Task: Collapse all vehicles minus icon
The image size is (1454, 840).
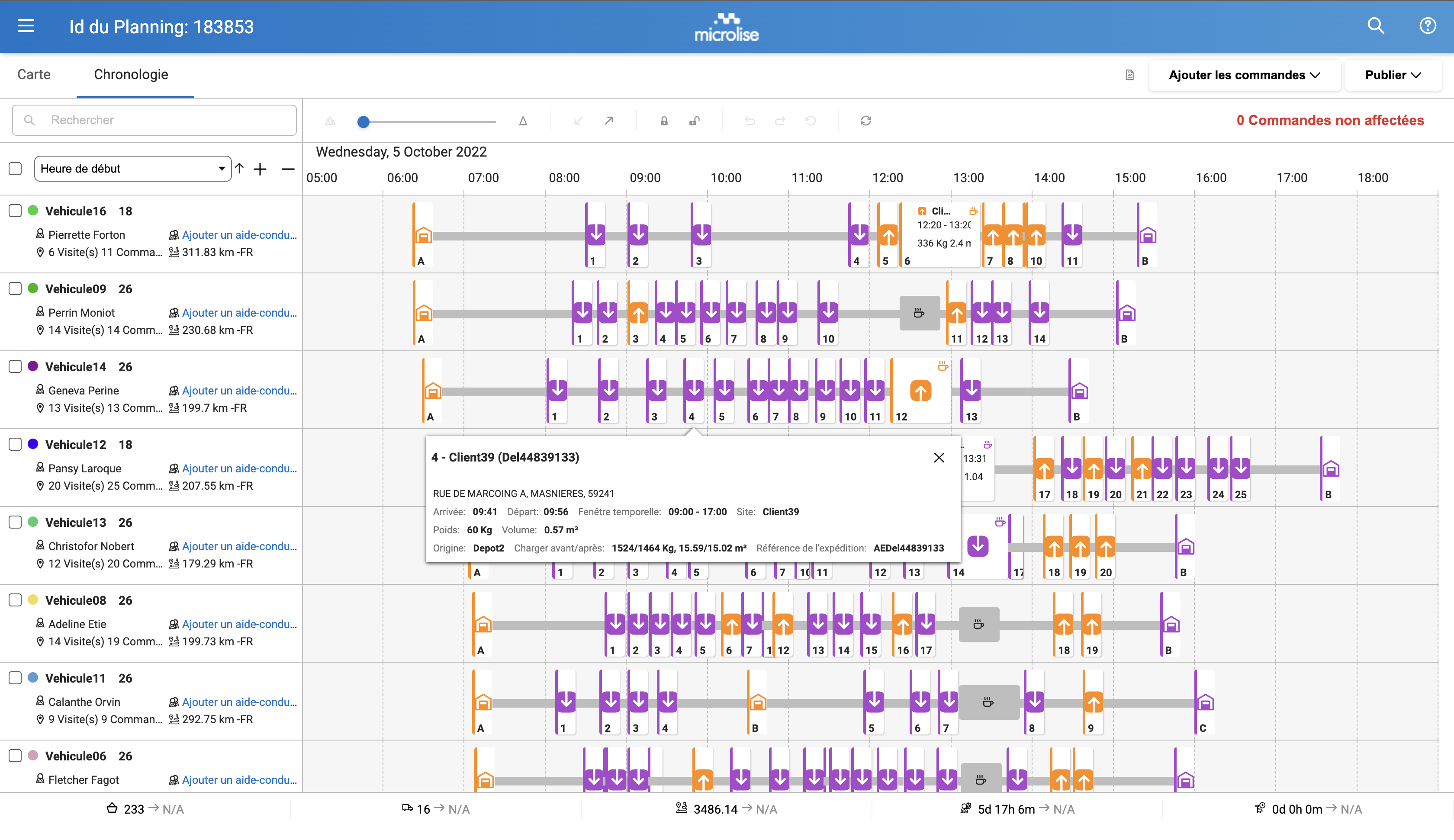Action: pos(288,169)
